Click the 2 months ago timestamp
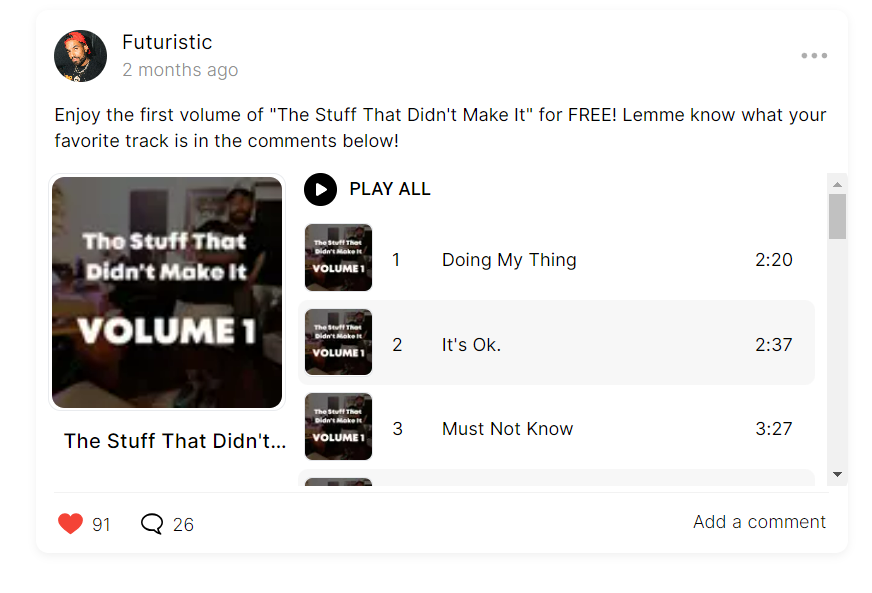Screen dimensions: 872x593 point(180,70)
